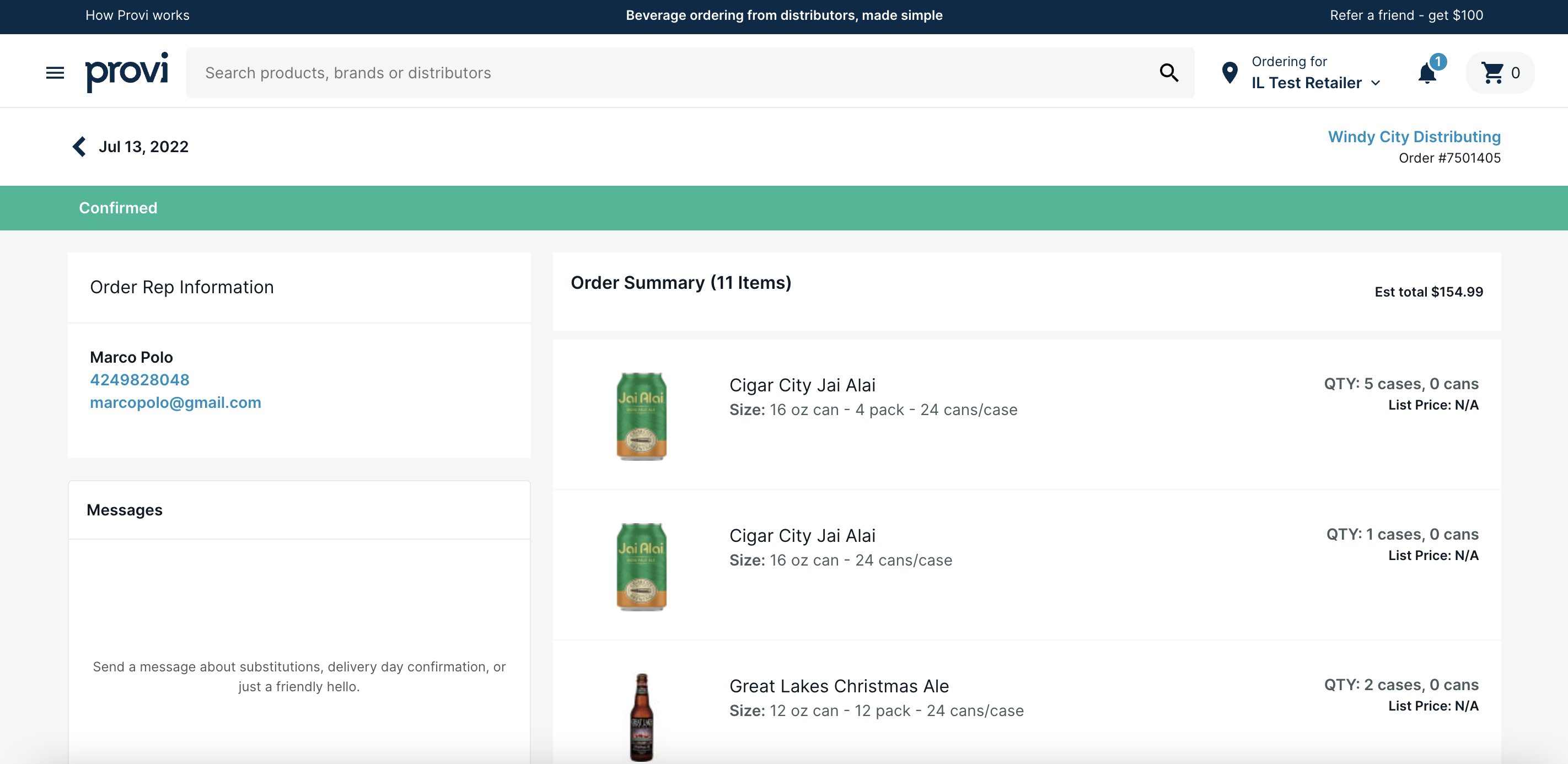Click the Jul 13, 2022 date
The height and width of the screenshot is (764, 1568).
coord(144,147)
